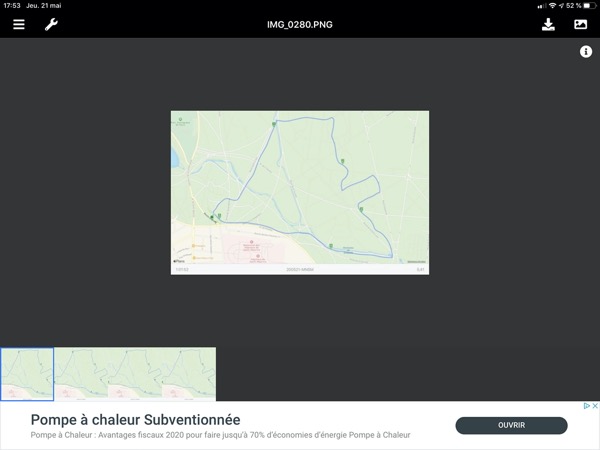Tap the download icon in header
The width and height of the screenshot is (600, 450).
point(548,24)
